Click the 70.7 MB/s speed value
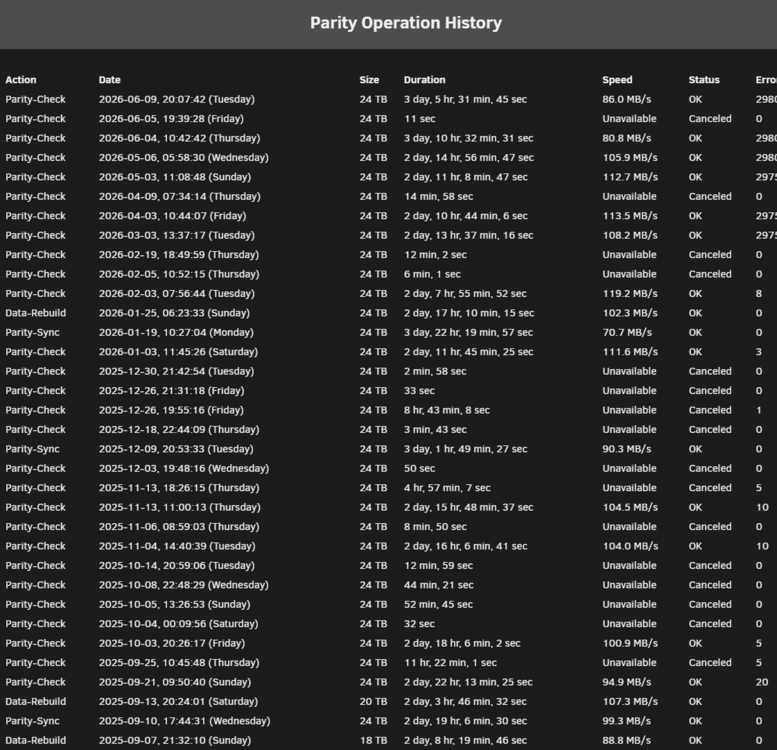This screenshot has height=750, width=777. (627, 332)
